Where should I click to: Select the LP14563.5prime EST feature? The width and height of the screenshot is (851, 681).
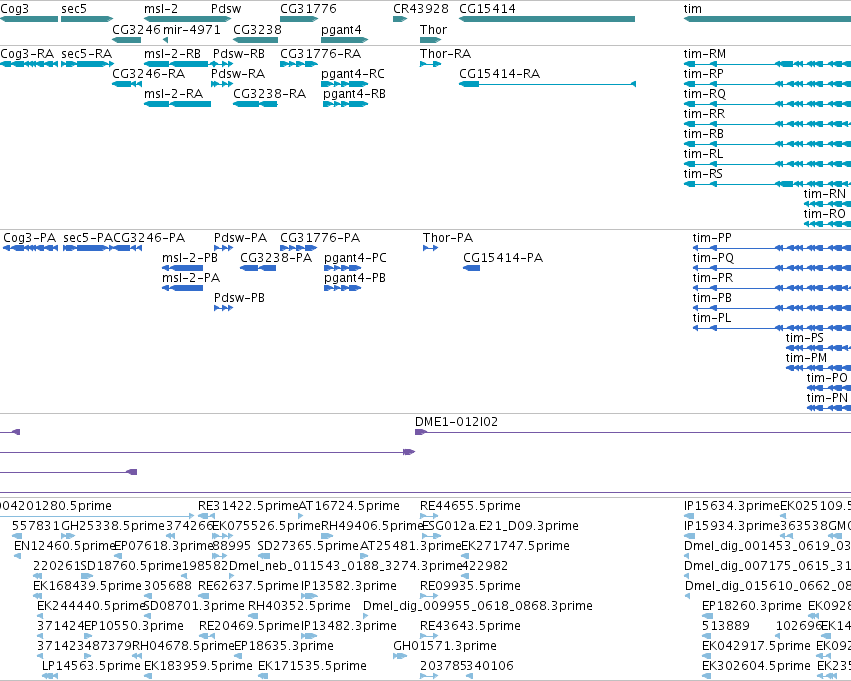(50, 676)
